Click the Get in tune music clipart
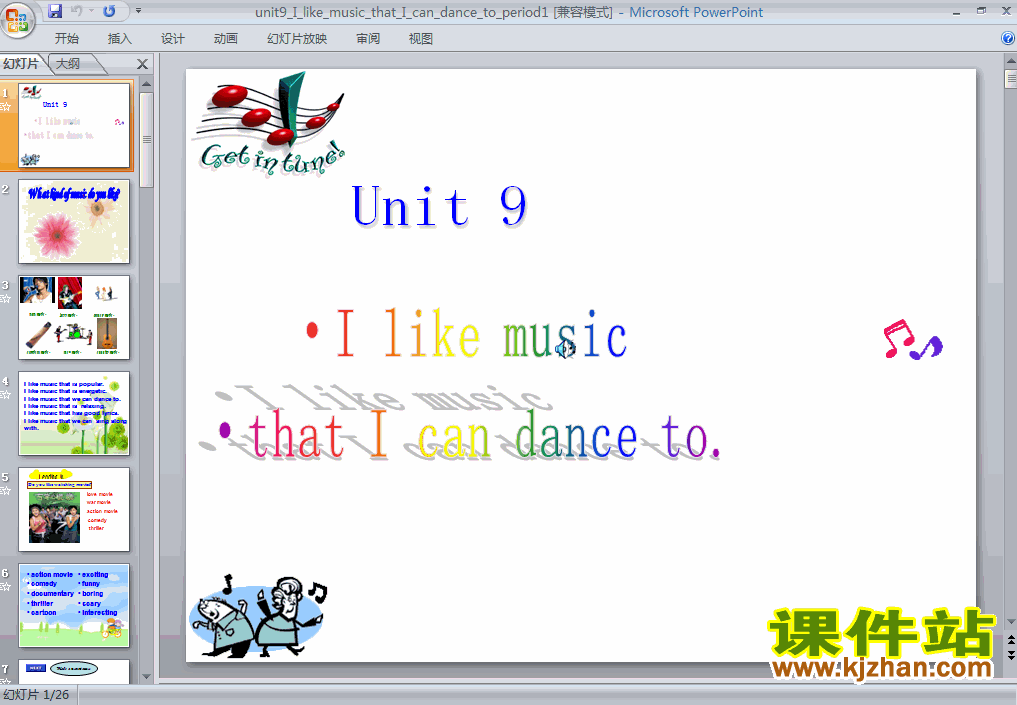Viewport: 1017px width, 705px height. [x=270, y=123]
